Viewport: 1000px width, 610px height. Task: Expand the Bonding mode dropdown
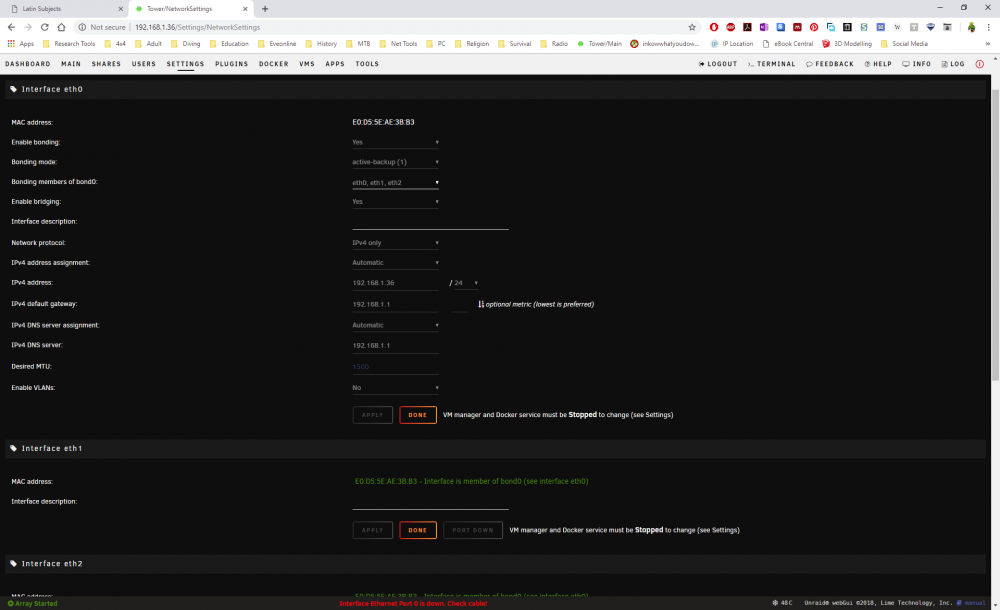pyautogui.click(x=395, y=162)
